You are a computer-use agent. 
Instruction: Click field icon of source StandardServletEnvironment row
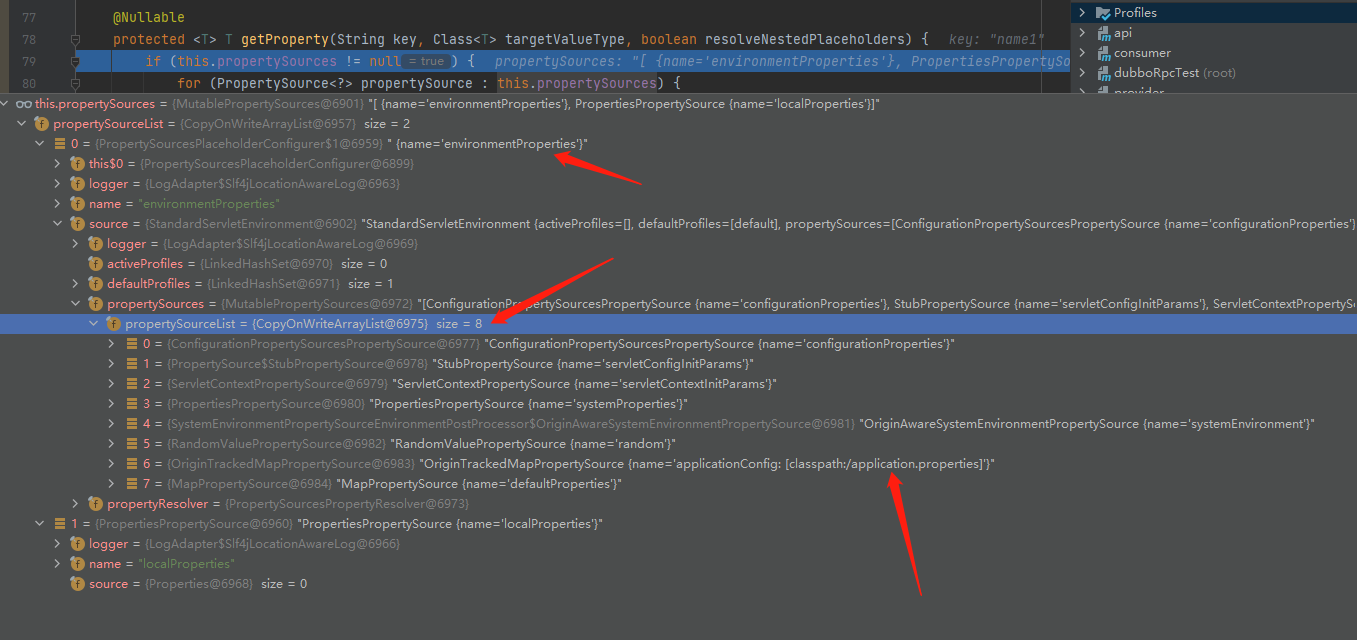[77, 224]
